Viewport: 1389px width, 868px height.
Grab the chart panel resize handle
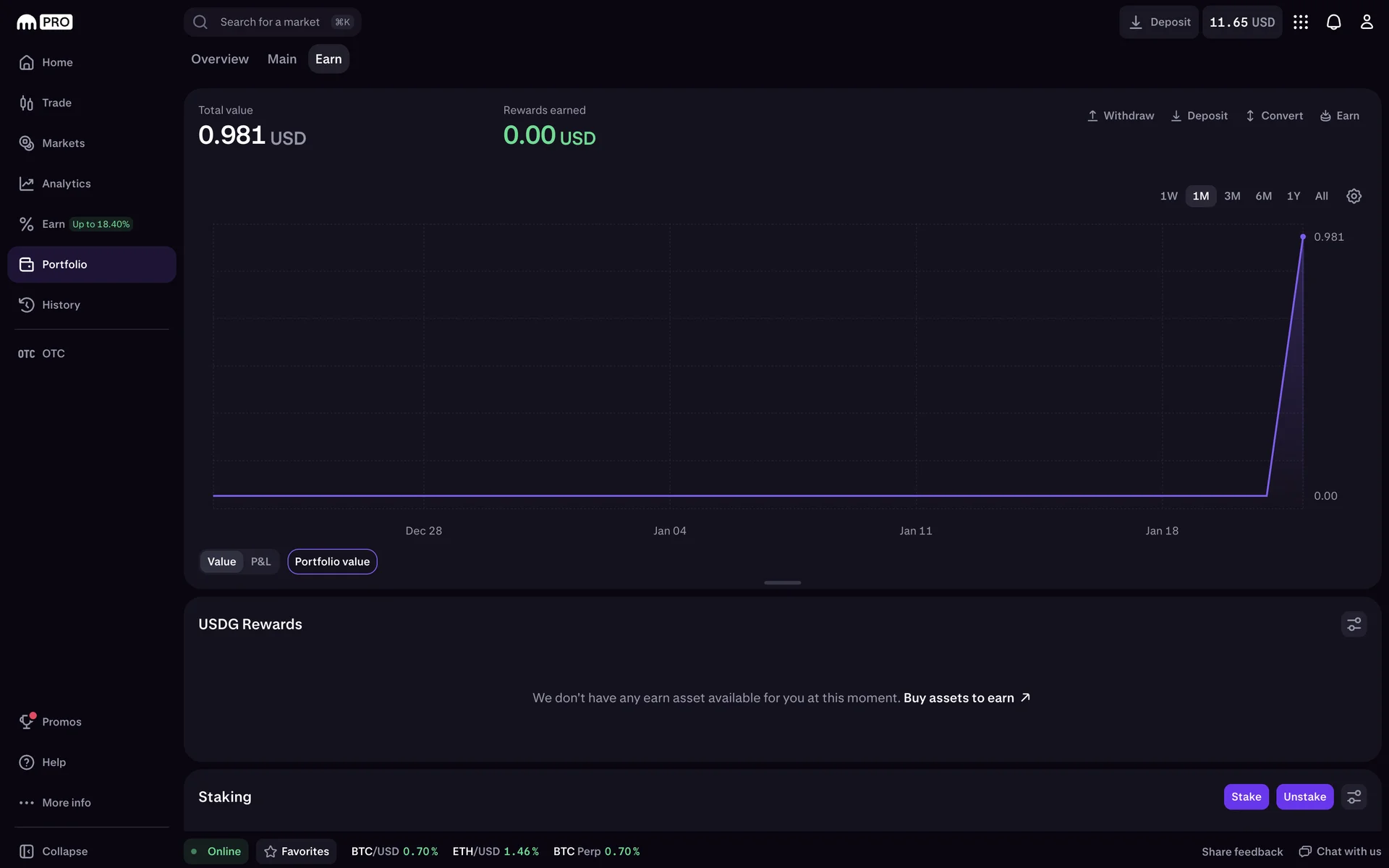782,582
